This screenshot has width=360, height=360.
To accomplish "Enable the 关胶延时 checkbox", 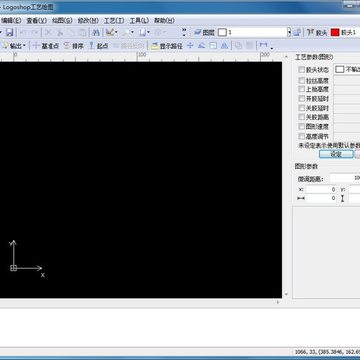I will tap(302, 108).
